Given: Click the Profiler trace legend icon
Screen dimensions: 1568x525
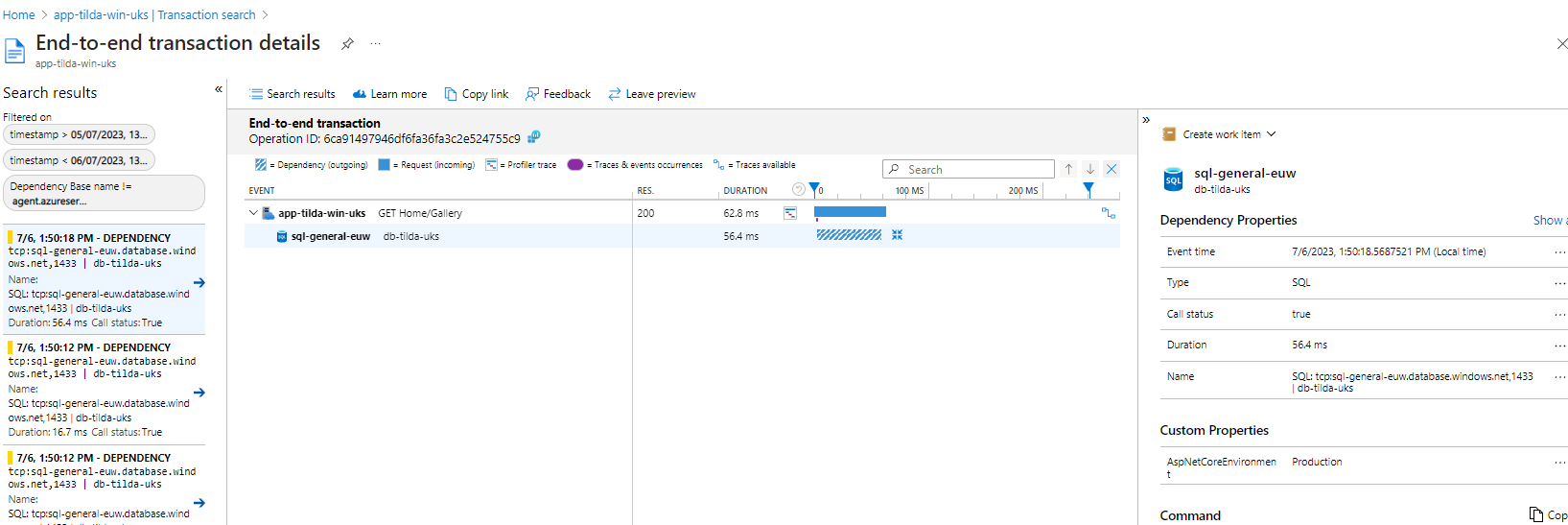Looking at the screenshot, I should (491, 164).
